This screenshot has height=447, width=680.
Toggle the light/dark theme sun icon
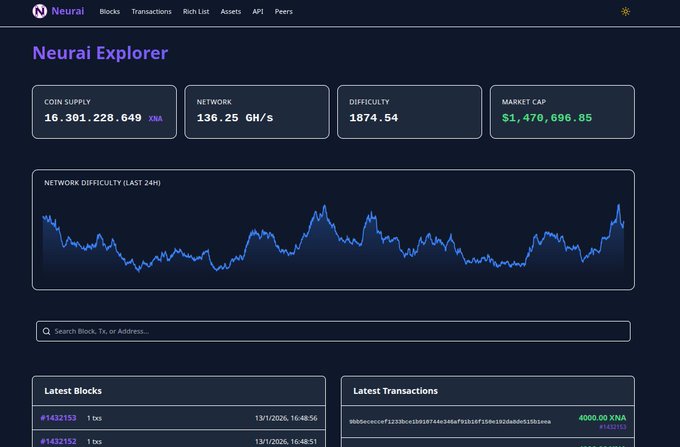(x=626, y=11)
